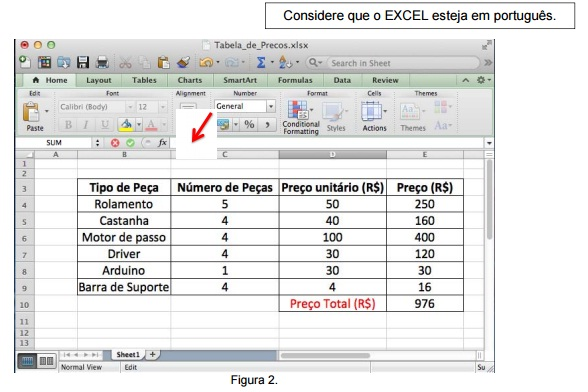Open the General number format dropdown
The width and height of the screenshot is (588, 392).
pyautogui.click(x=271, y=106)
